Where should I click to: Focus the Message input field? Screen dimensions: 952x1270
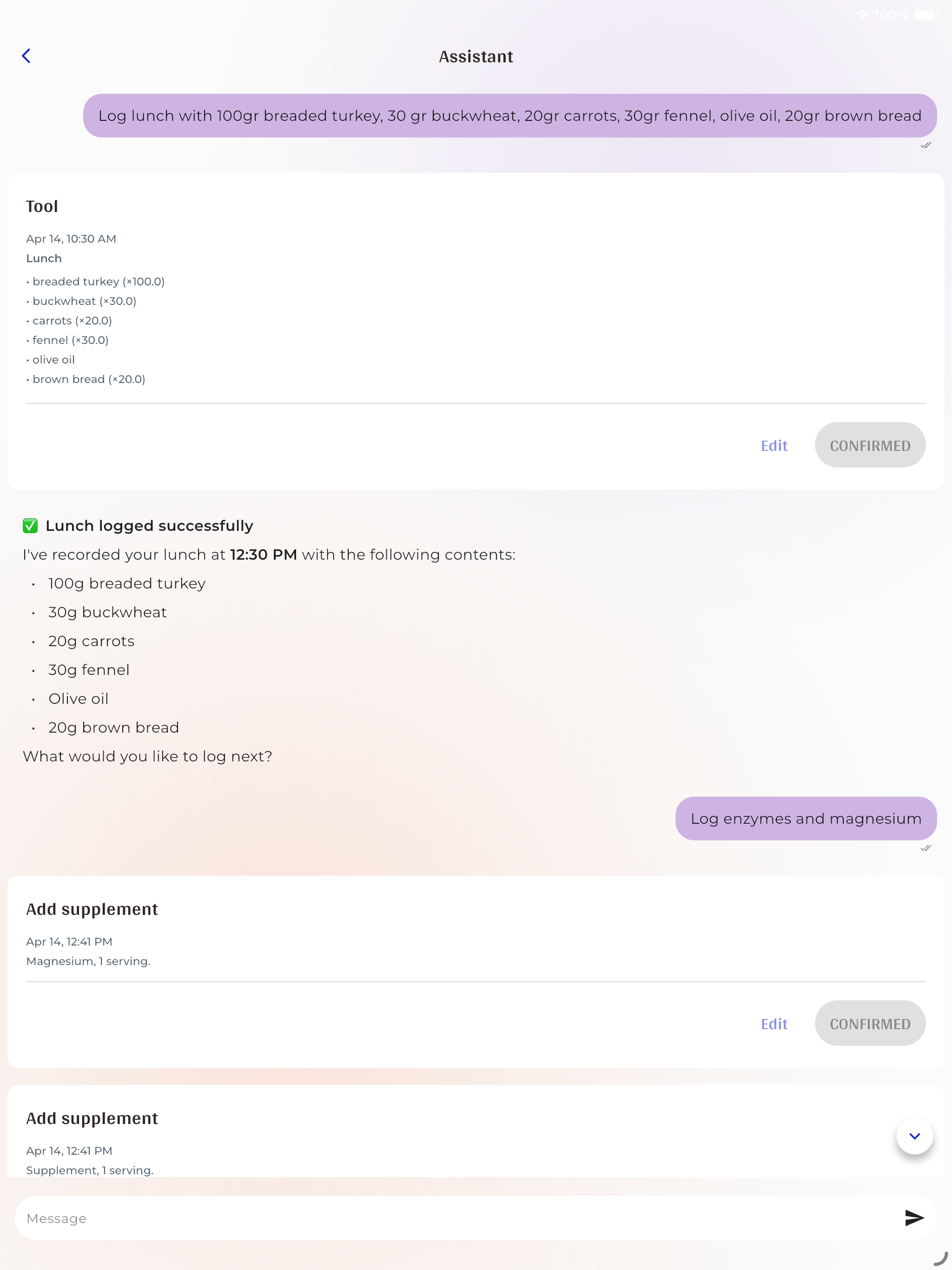pyautogui.click(x=459, y=1218)
